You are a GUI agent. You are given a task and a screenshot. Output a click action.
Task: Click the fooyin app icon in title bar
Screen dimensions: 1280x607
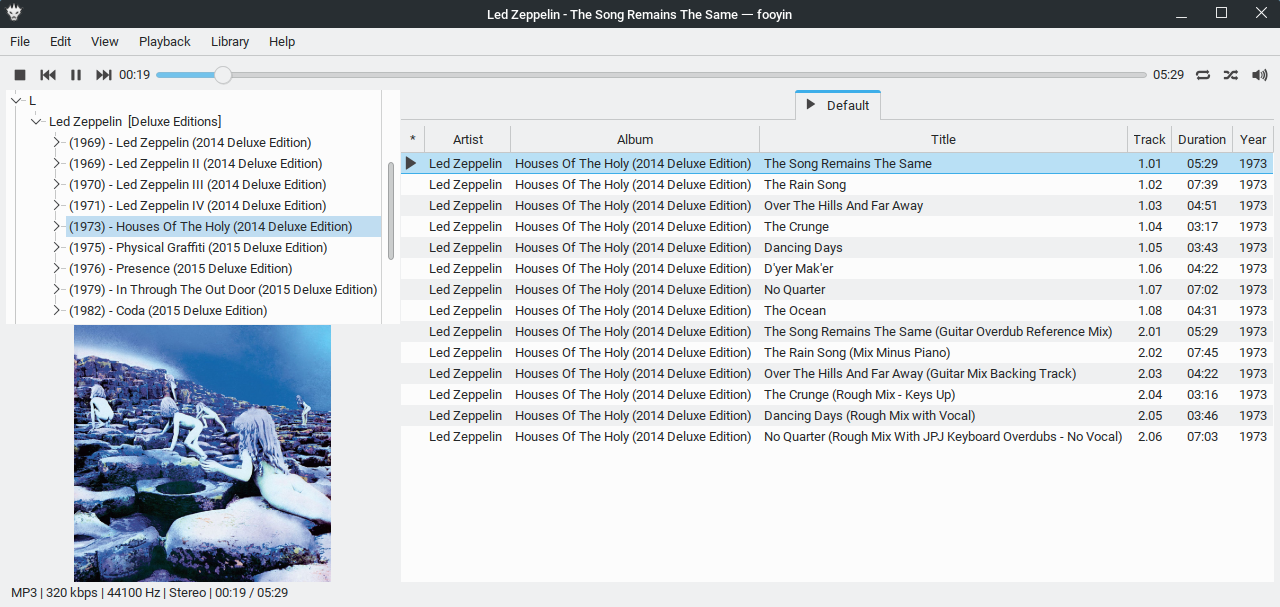click(13, 14)
